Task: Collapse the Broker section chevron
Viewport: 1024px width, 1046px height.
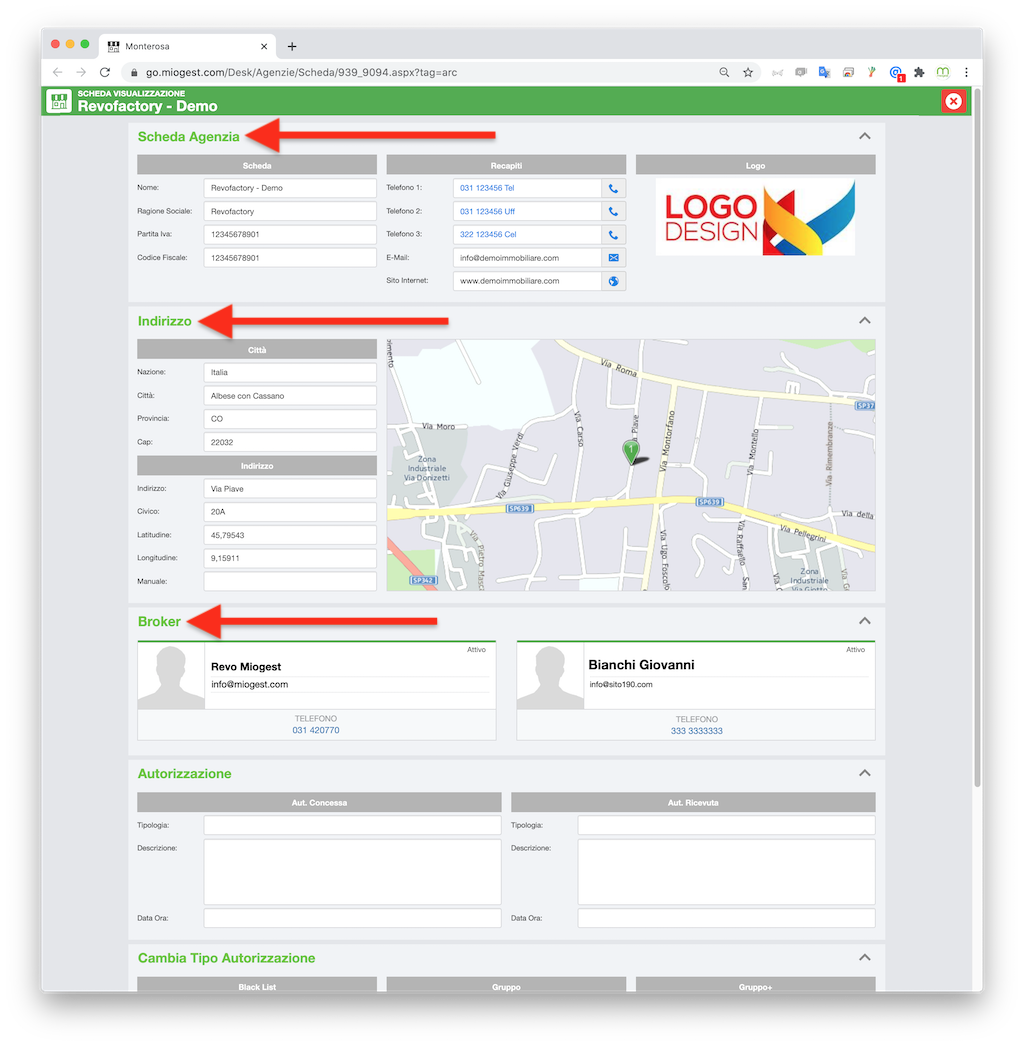Action: click(865, 621)
